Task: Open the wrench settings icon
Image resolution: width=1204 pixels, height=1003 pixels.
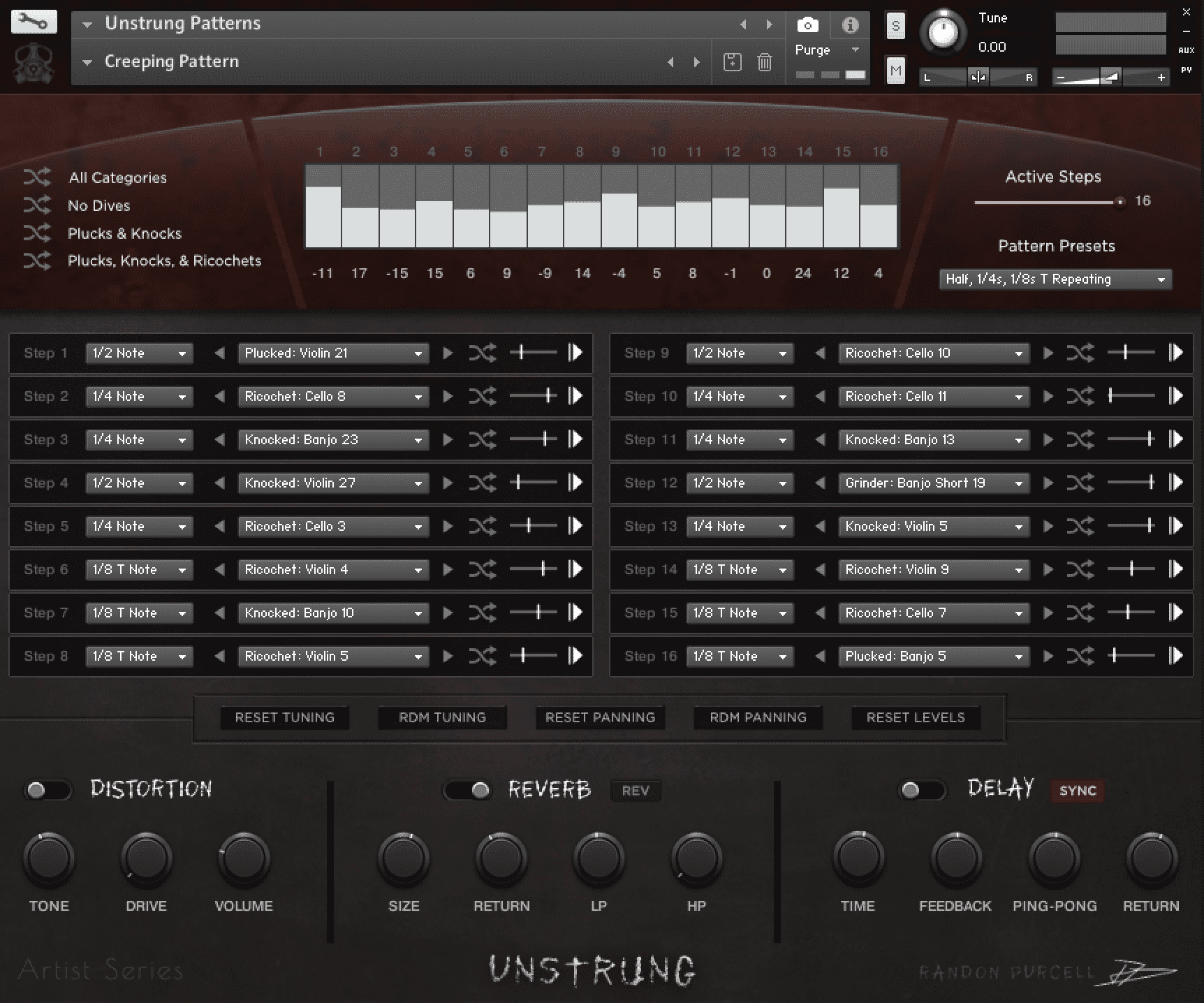Action: tap(34, 22)
